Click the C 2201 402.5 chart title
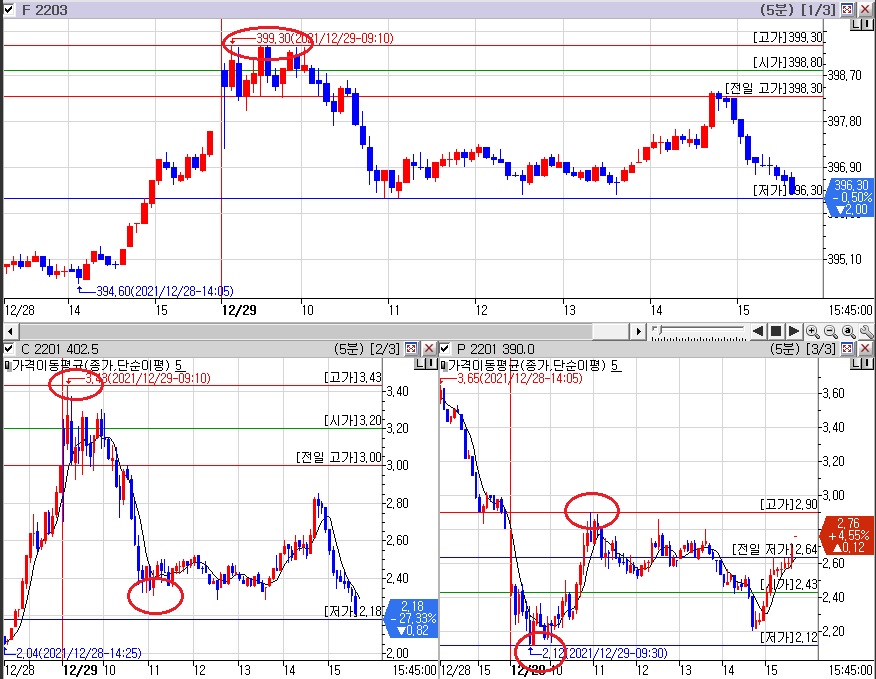This screenshot has width=876, height=679. (59, 349)
